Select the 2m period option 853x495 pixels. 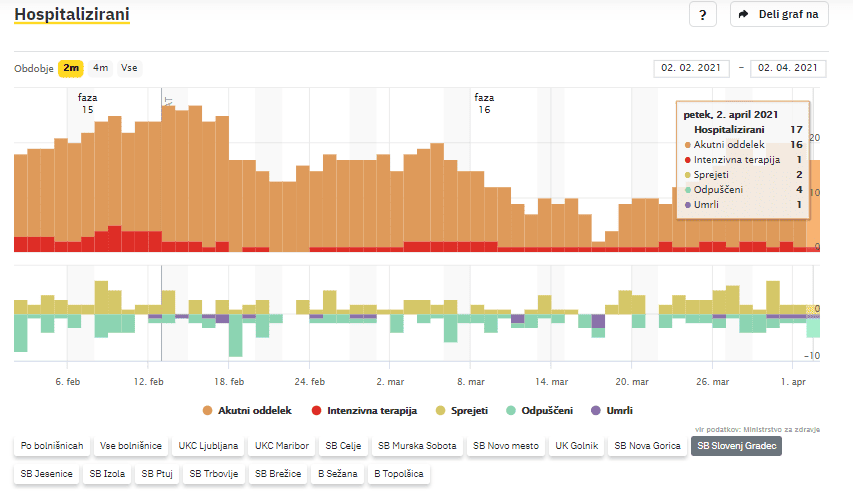pyautogui.click(x=71, y=68)
